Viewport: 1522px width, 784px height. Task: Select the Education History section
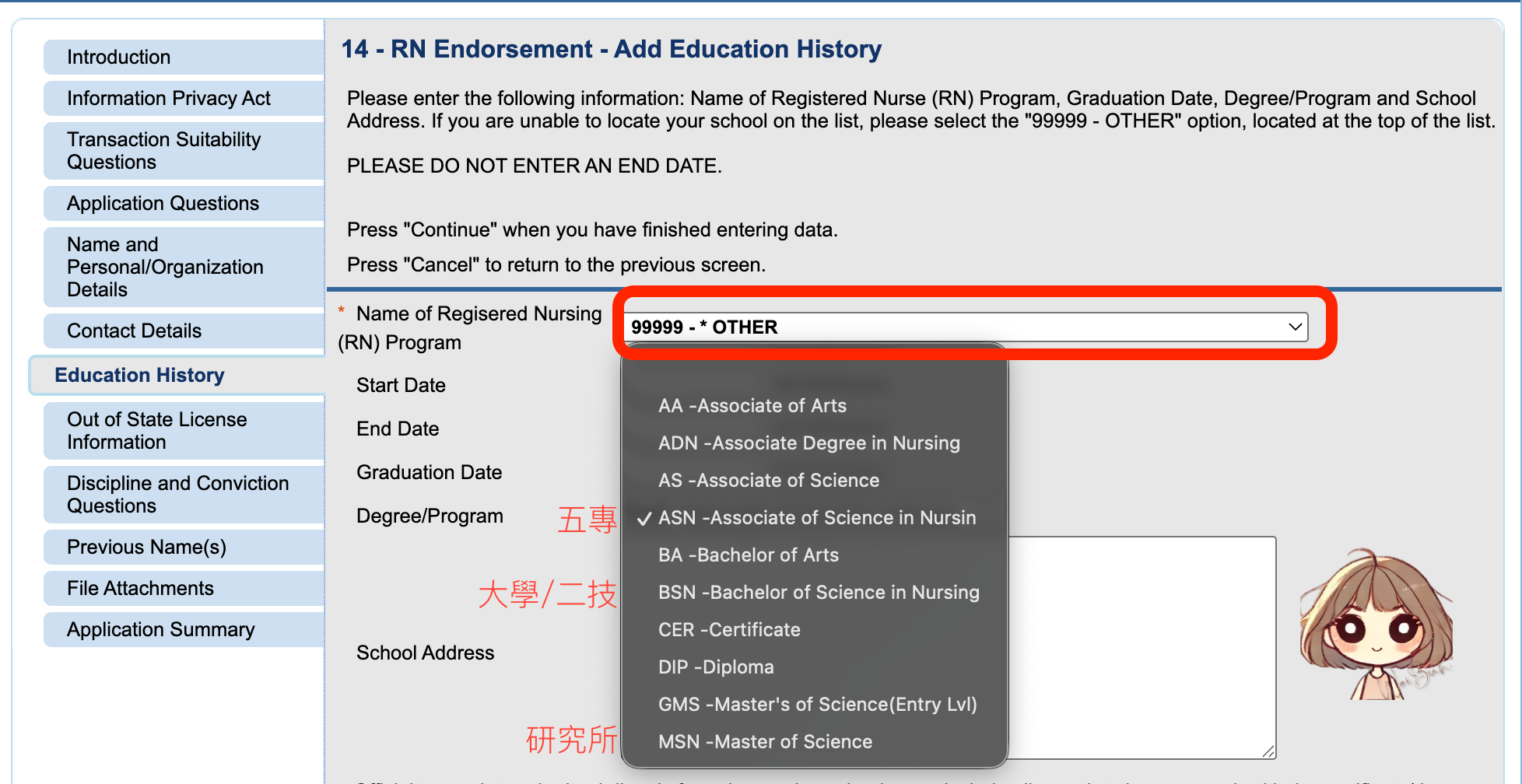[177, 375]
